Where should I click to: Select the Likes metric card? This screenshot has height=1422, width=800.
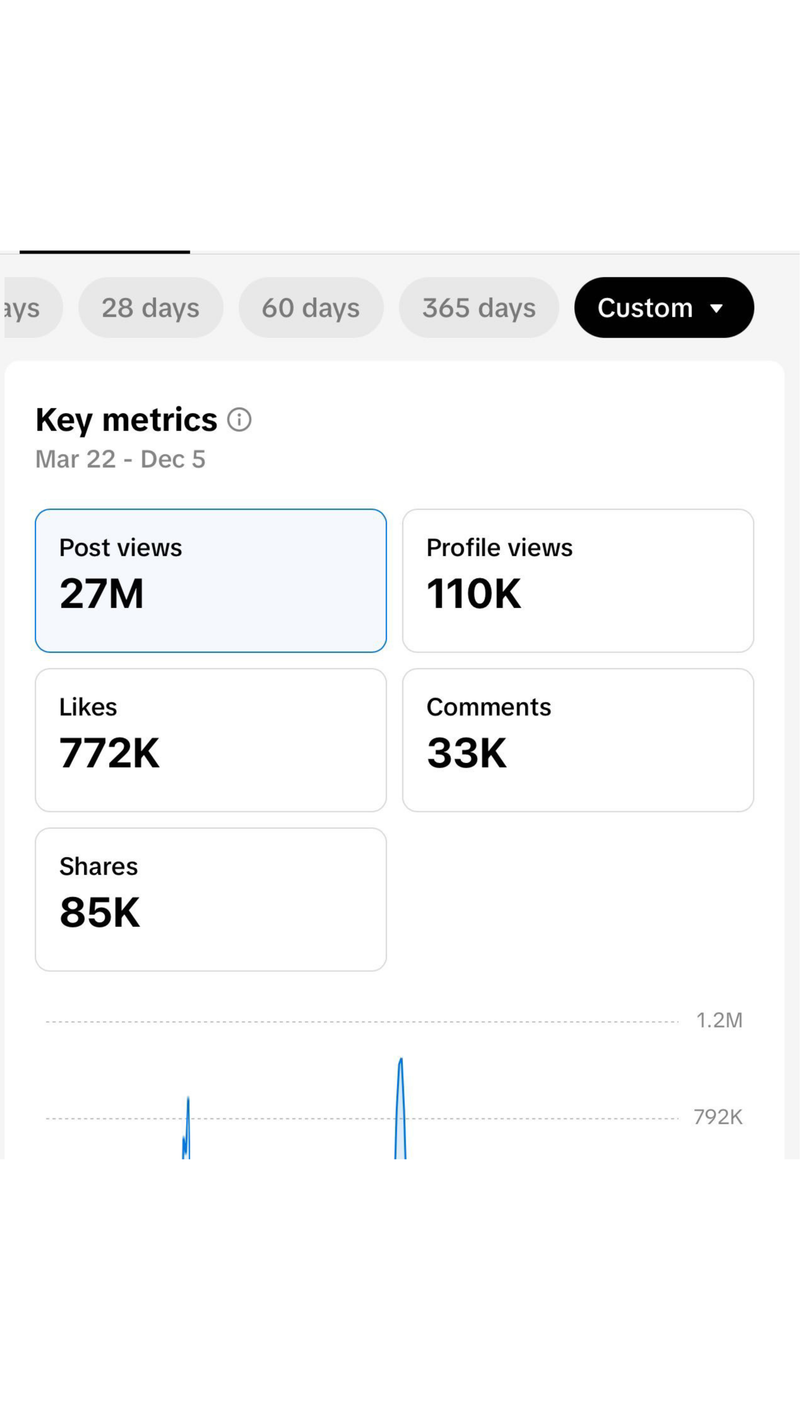click(210, 739)
